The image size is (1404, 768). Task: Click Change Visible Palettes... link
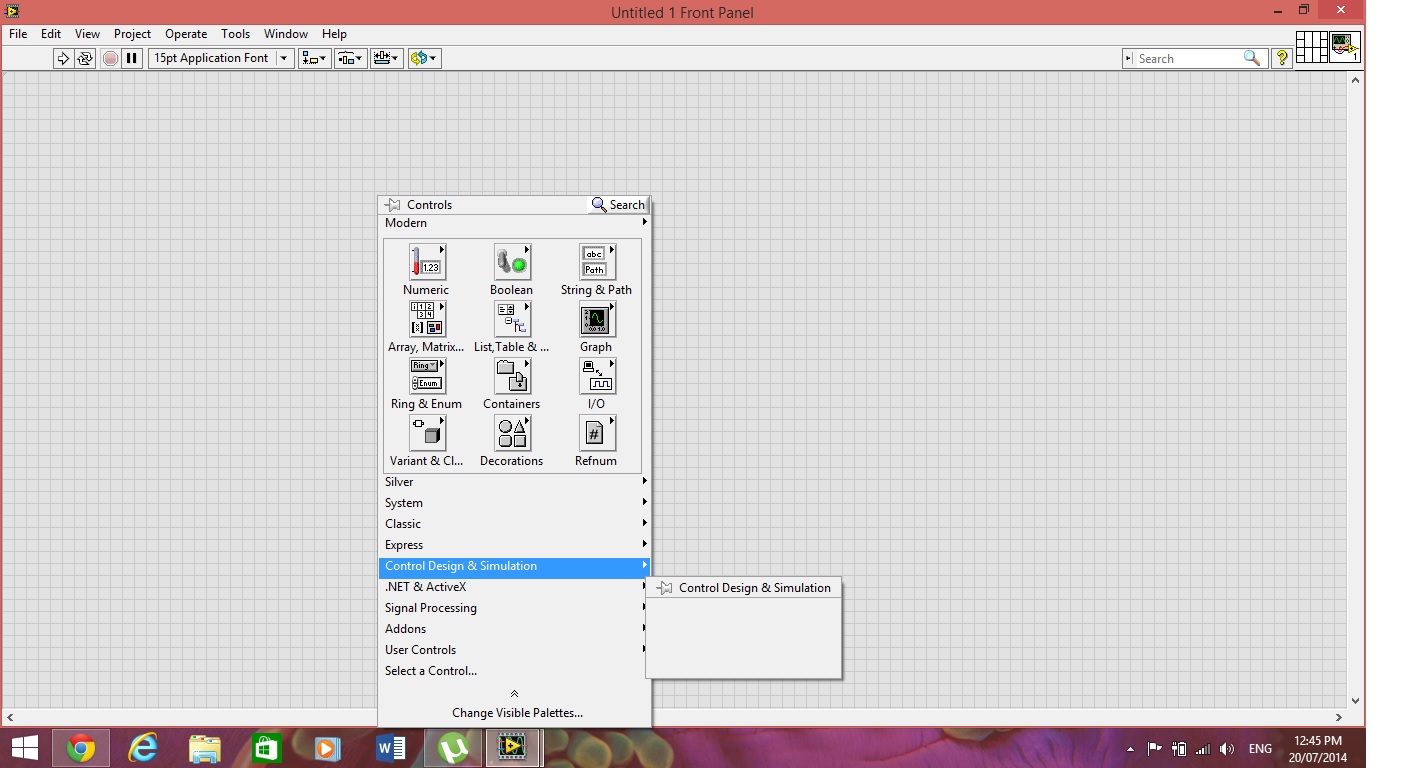pos(517,713)
